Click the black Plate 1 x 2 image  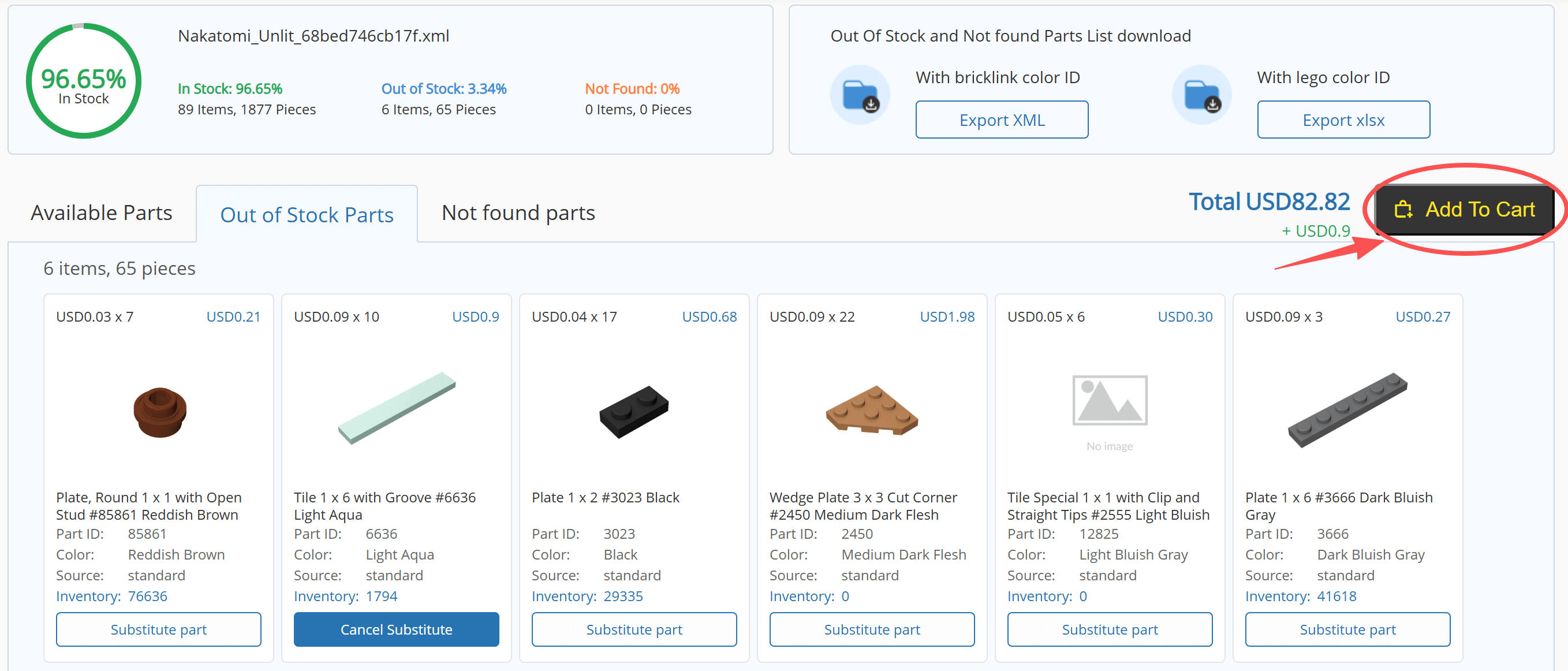(634, 411)
